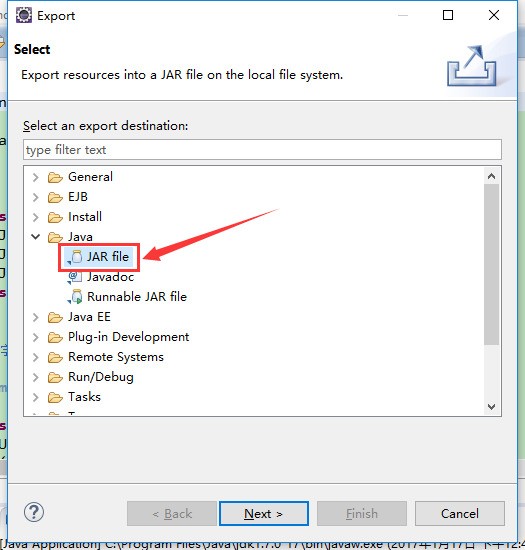Proceed with the Next button
Image resolution: width=525 pixels, height=550 pixels.
coord(264,514)
